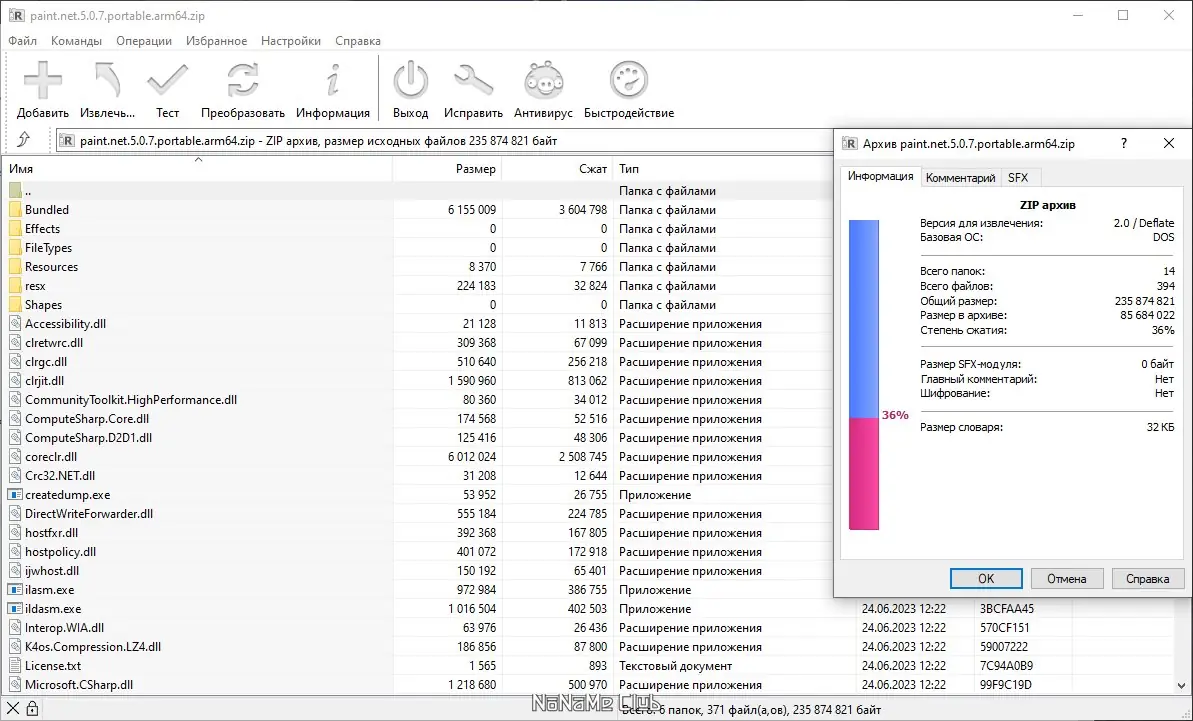Image resolution: width=1193 pixels, height=721 pixels.
Task: Open the Справка menu
Action: tap(358, 41)
